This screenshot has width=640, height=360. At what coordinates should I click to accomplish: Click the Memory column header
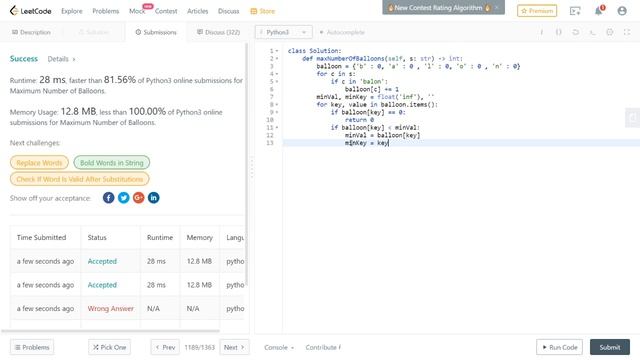coord(200,238)
